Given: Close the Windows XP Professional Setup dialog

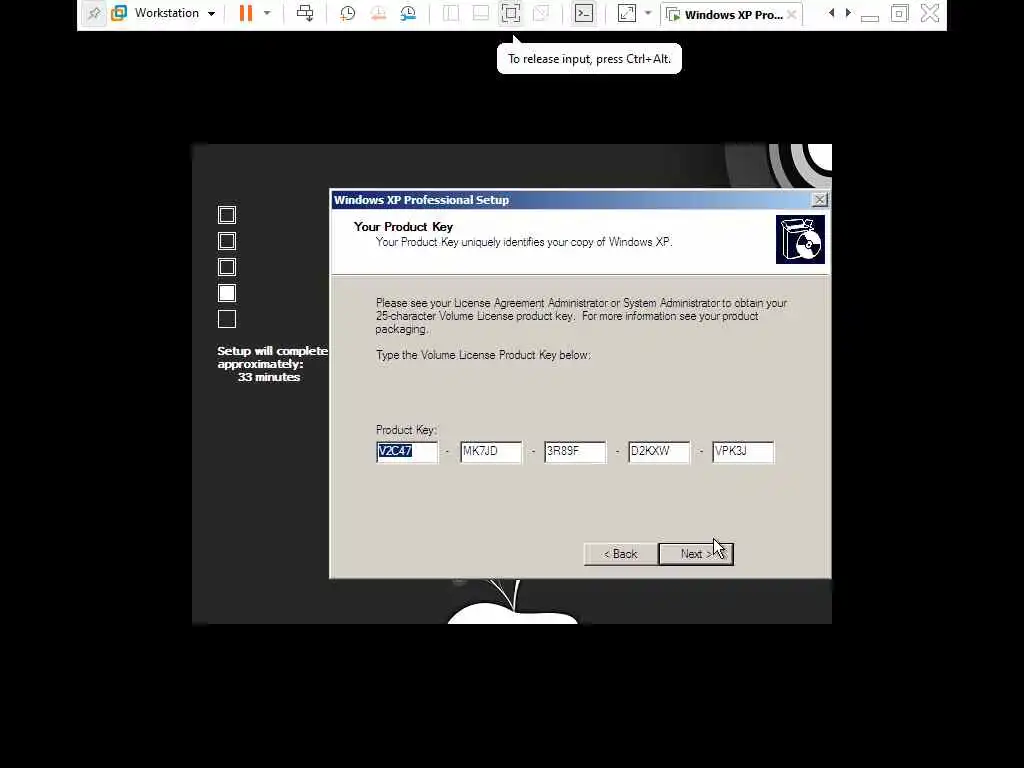Looking at the screenshot, I should tap(820, 200).
